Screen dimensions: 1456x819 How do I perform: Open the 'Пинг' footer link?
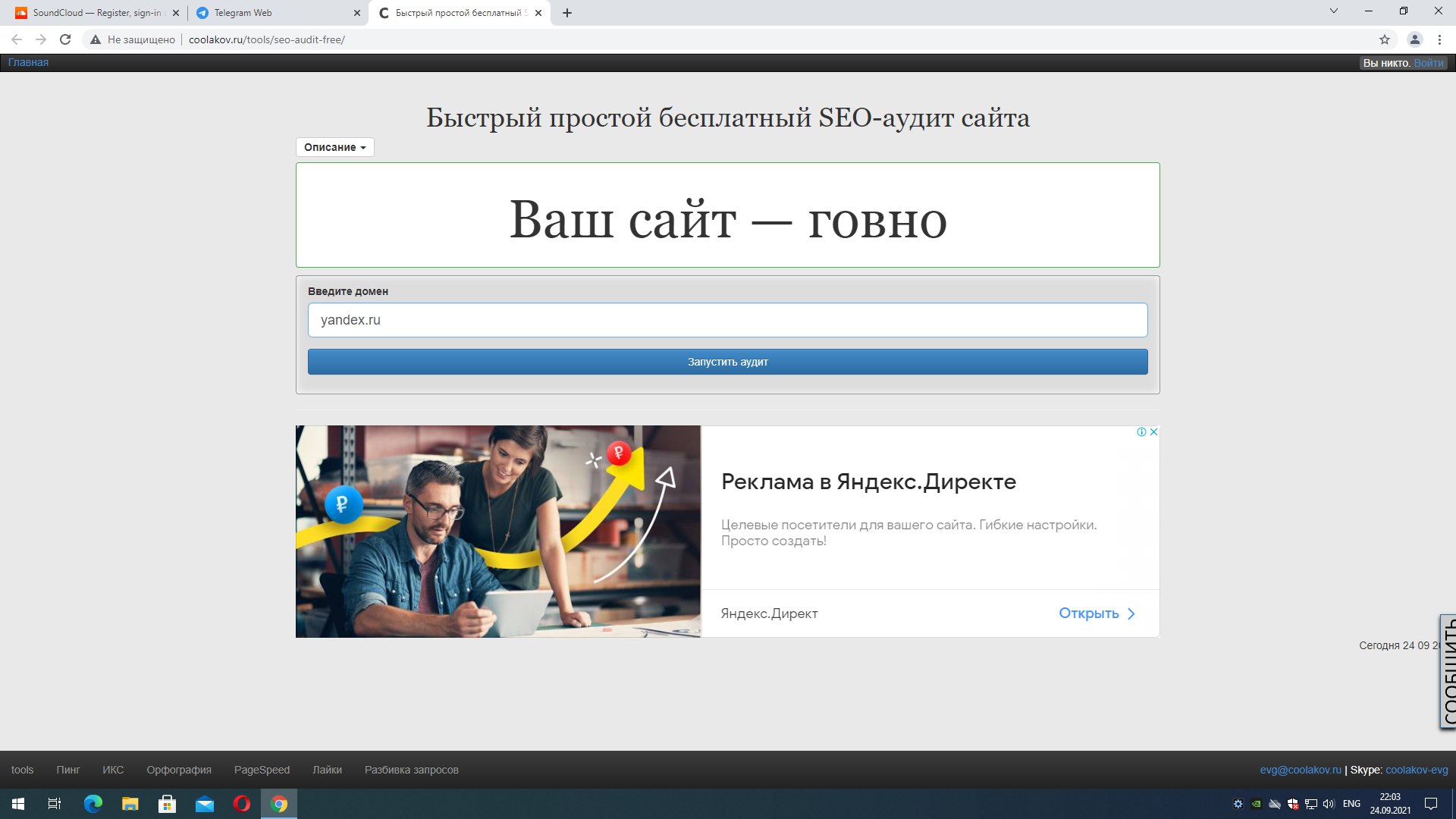pyautogui.click(x=67, y=770)
